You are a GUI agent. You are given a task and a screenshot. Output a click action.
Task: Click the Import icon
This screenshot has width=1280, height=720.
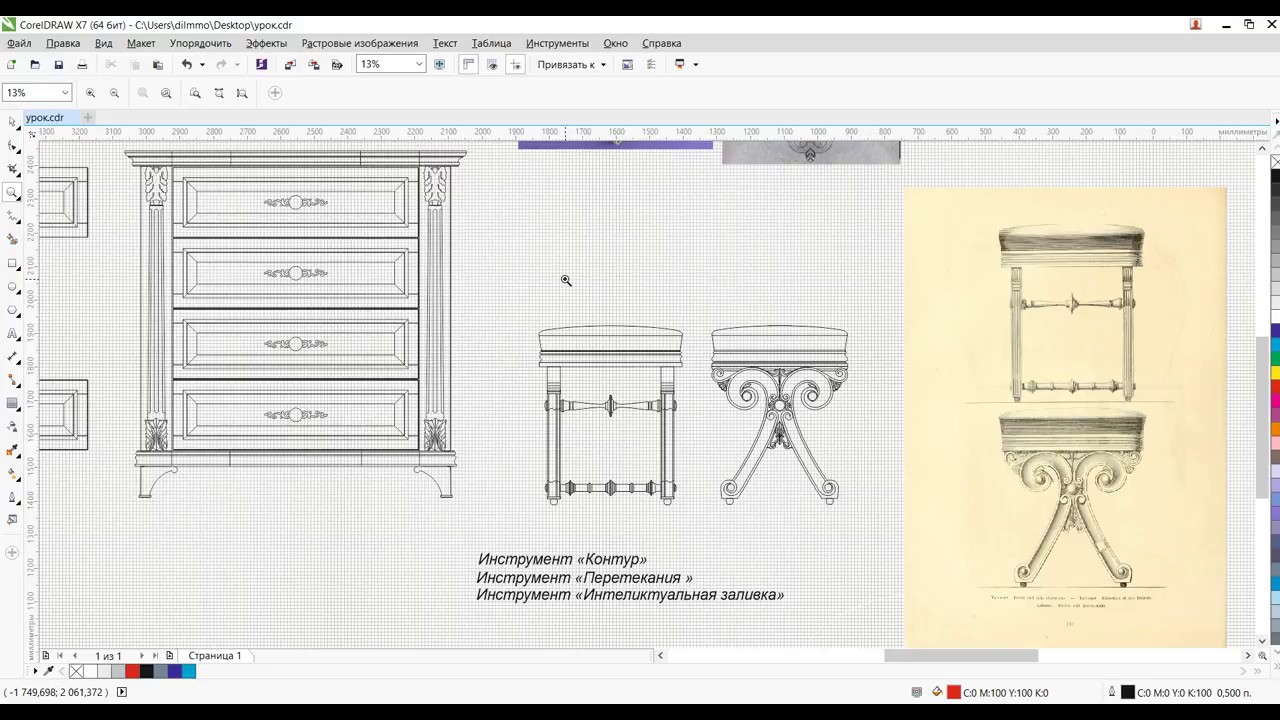[290, 64]
